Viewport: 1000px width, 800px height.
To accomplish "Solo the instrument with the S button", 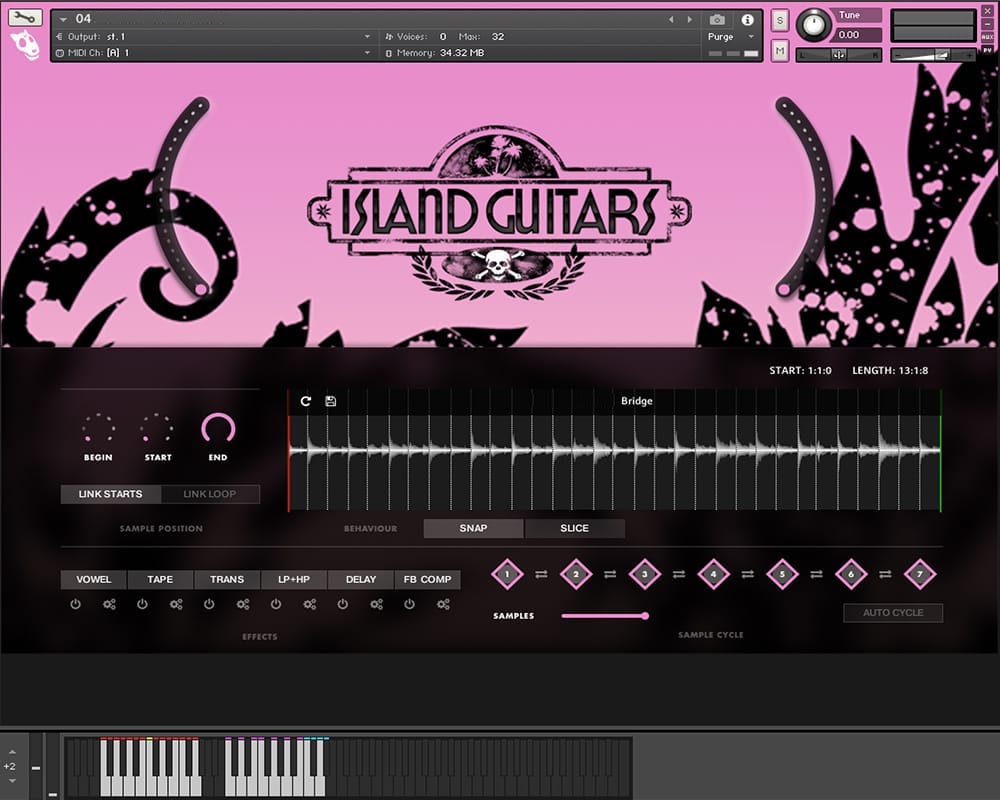I will tap(780, 21).
